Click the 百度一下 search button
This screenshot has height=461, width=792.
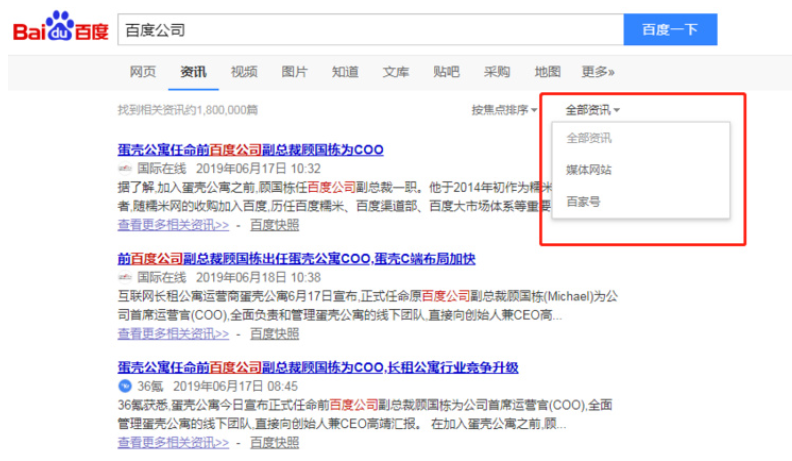pos(670,30)
